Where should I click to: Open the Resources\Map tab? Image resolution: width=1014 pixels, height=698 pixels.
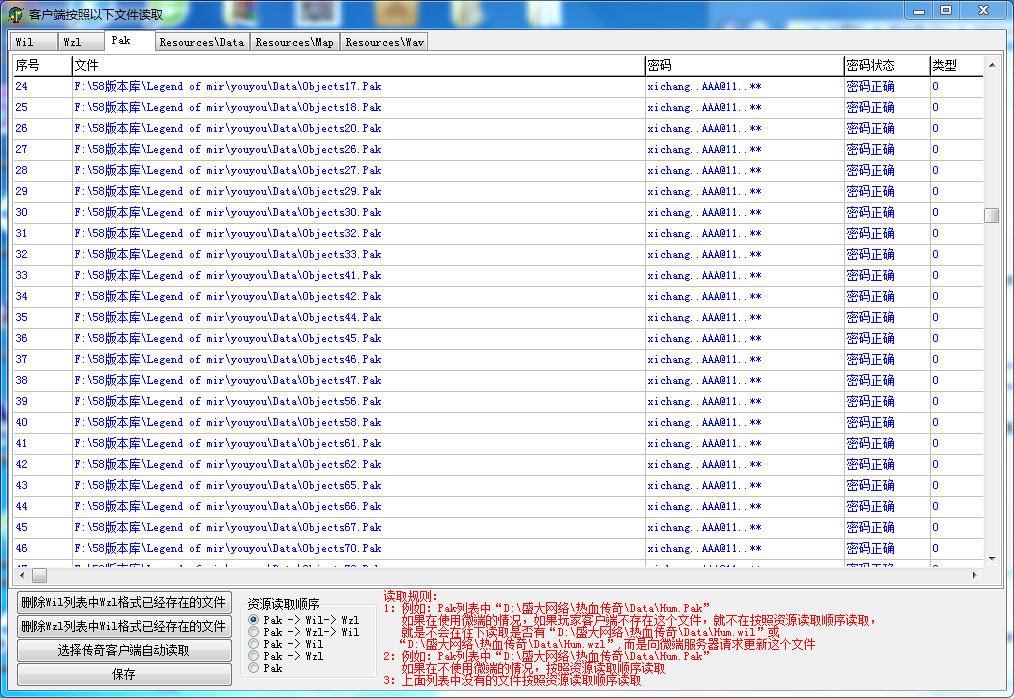[x=294, y=42]
